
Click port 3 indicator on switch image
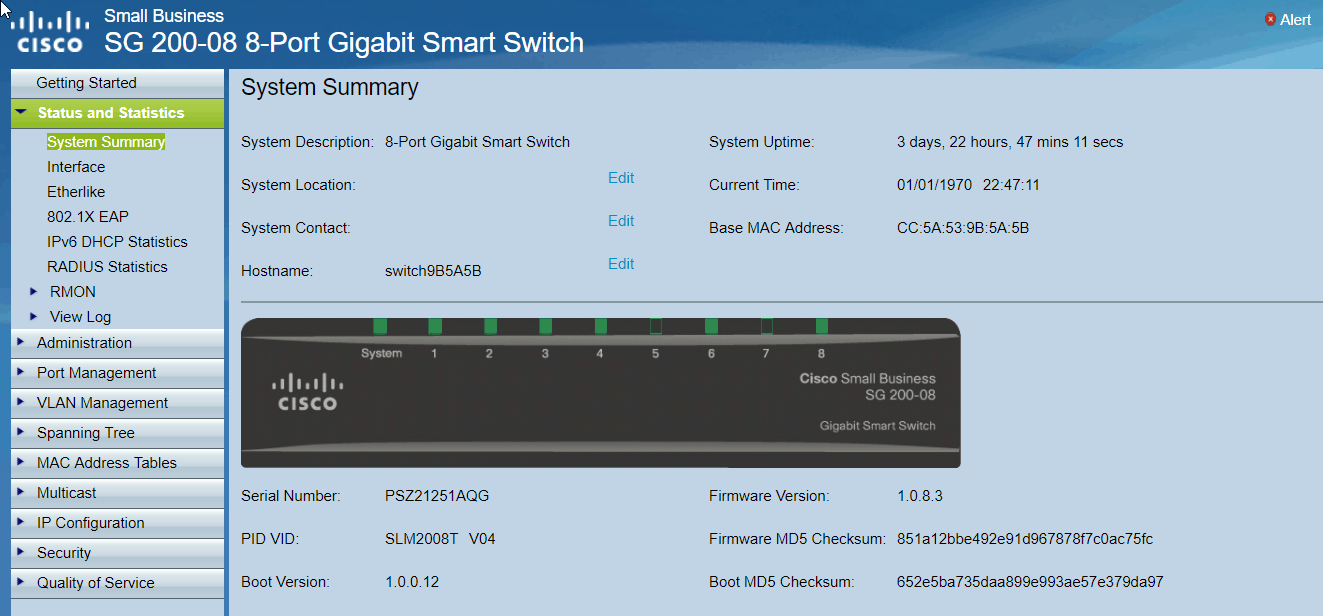point(545,326)
